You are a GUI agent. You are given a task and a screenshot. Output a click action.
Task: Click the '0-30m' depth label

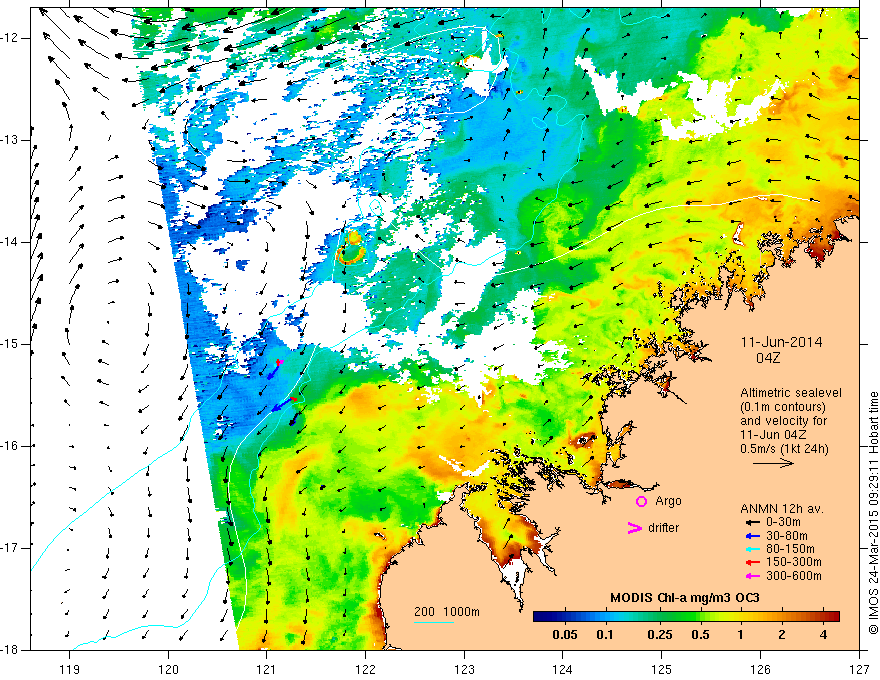point(783,522)
